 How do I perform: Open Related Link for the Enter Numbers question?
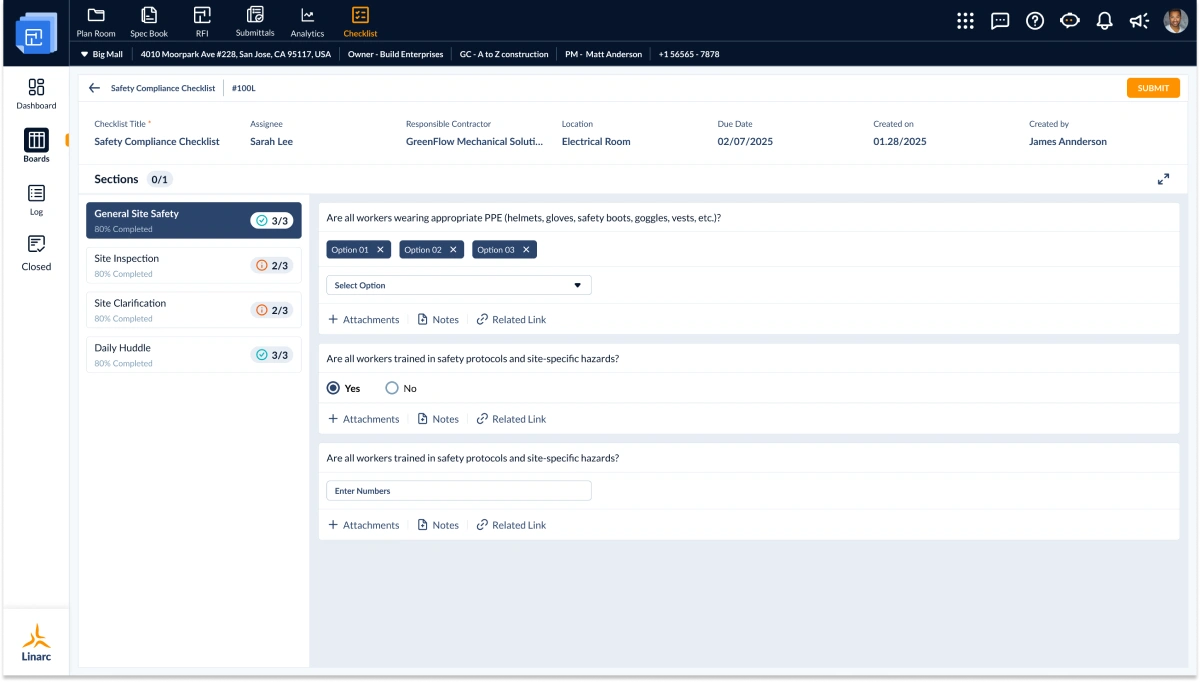(511, 525)
